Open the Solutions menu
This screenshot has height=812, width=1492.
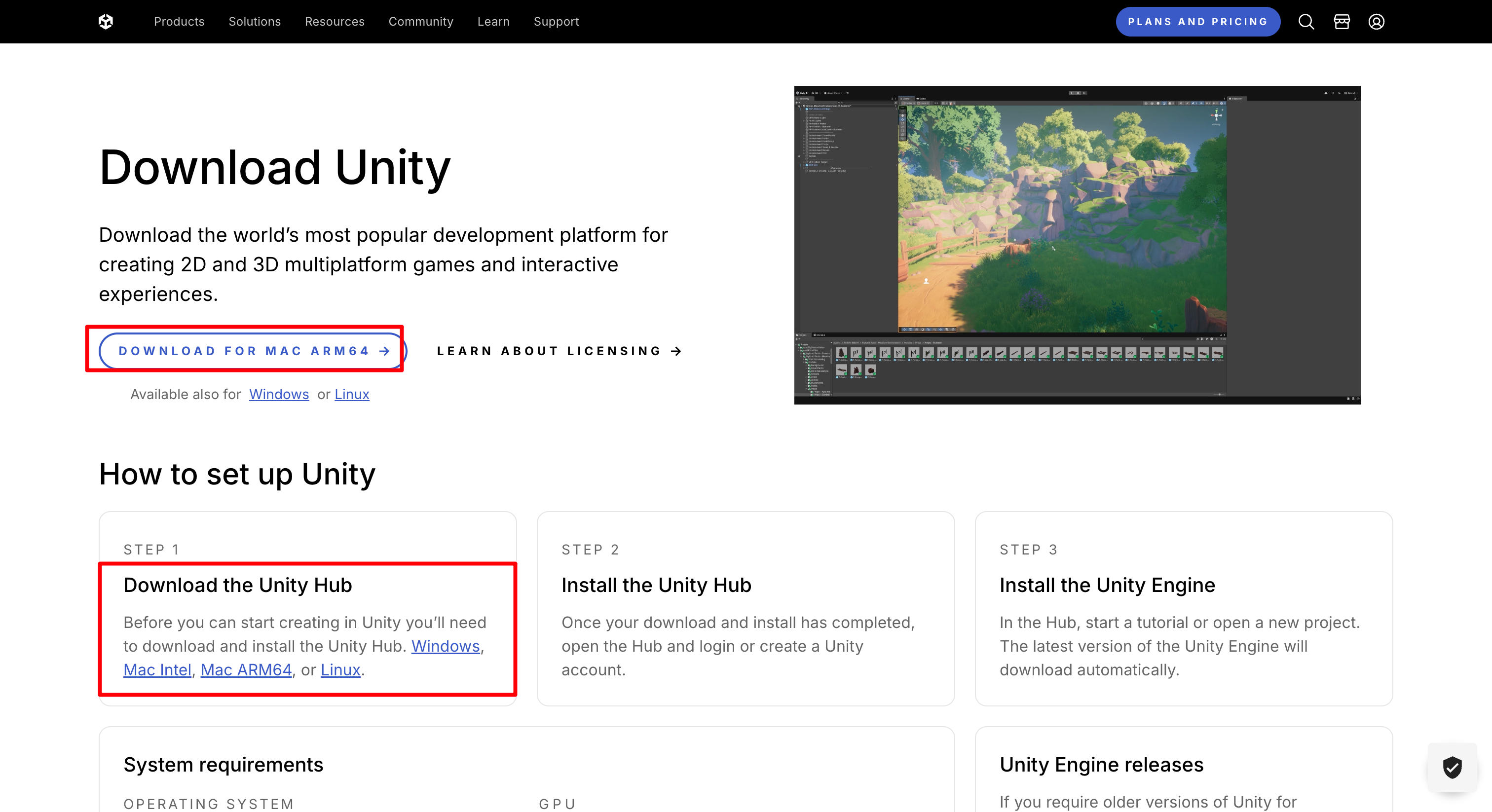[x=254, y=21]
